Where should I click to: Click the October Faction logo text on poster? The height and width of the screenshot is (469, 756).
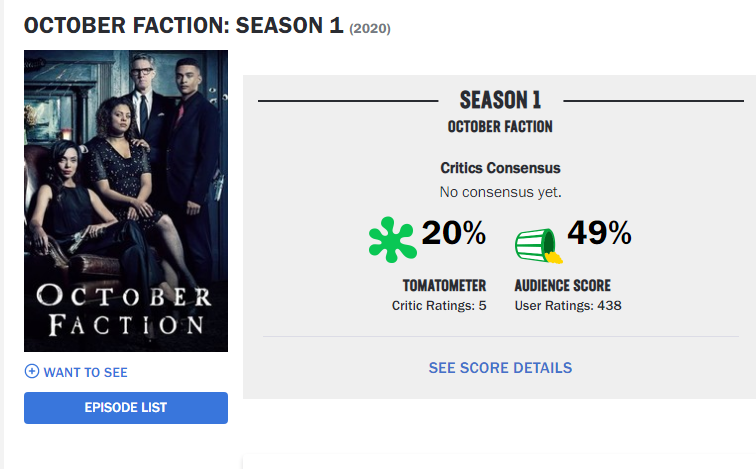[x=124, y=310]
